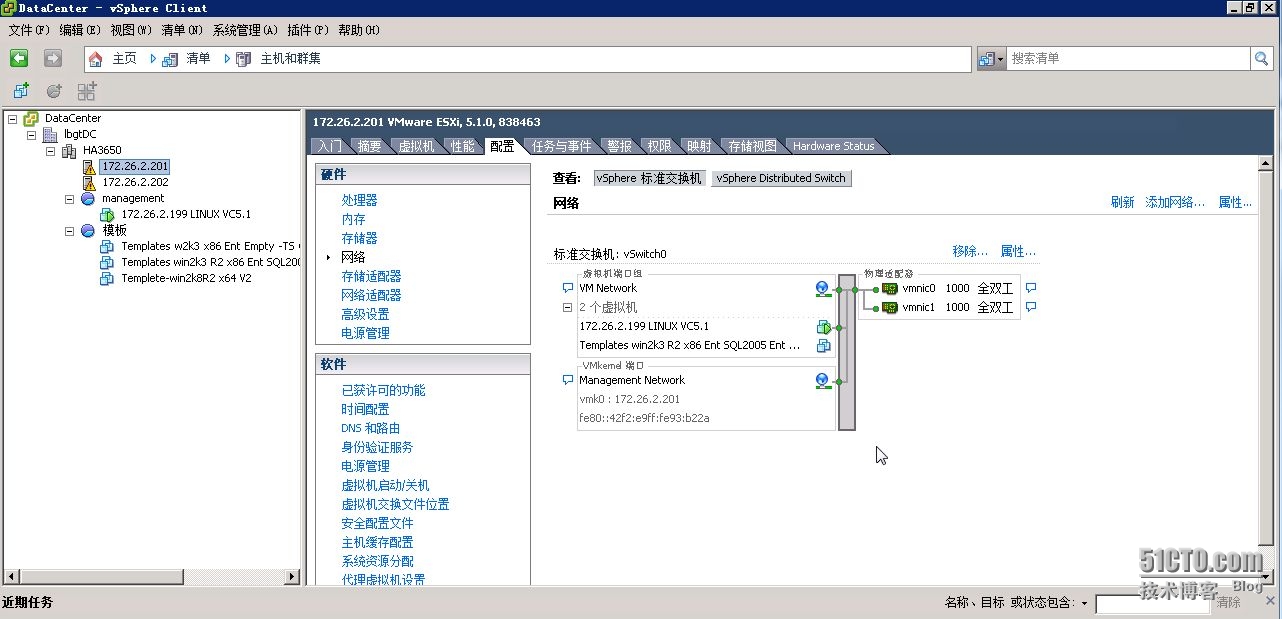Switch to the Hardware Status tab
1282x619 pixels.
click(833, 146)
